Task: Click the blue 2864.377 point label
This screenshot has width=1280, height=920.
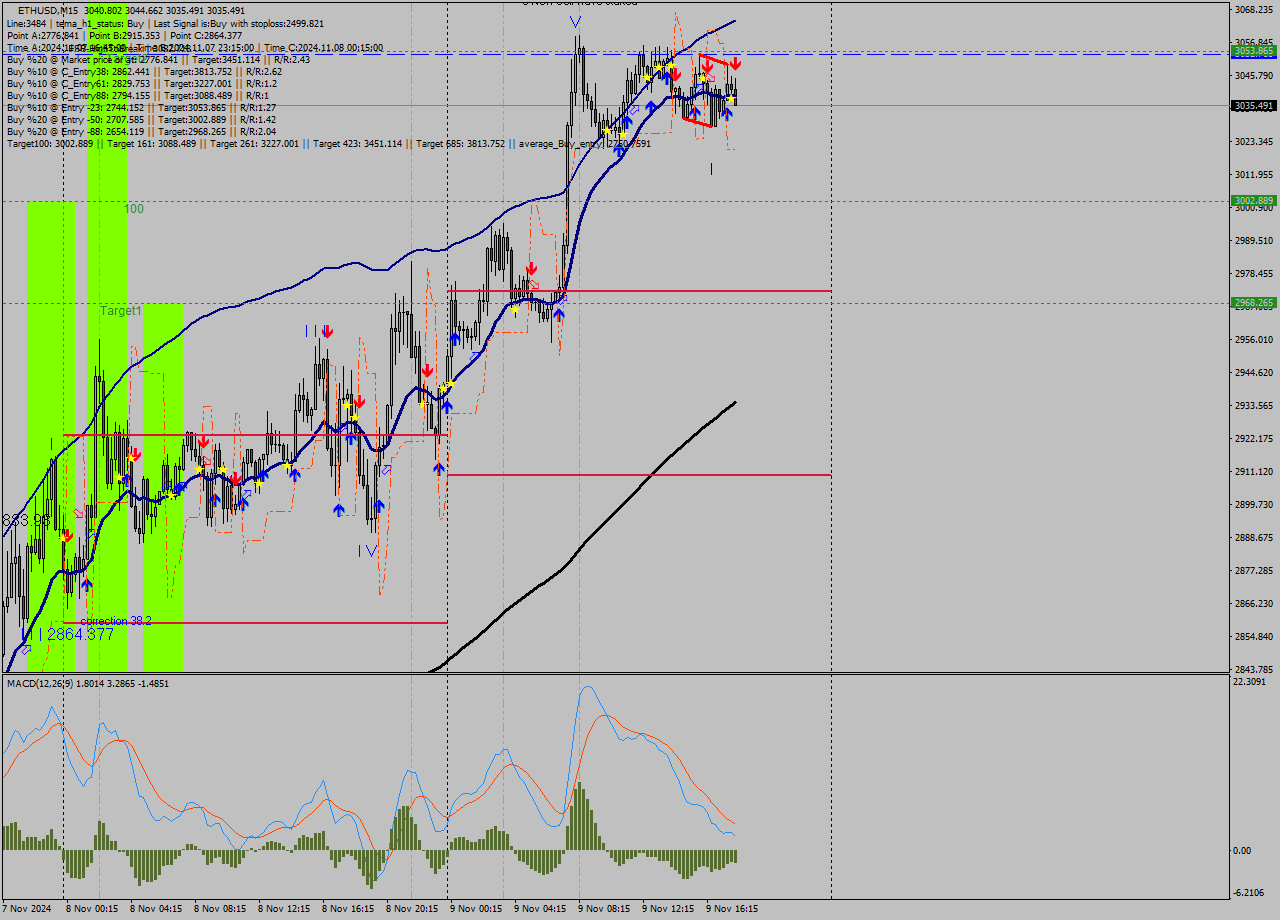Action: (x=80, y=634)
